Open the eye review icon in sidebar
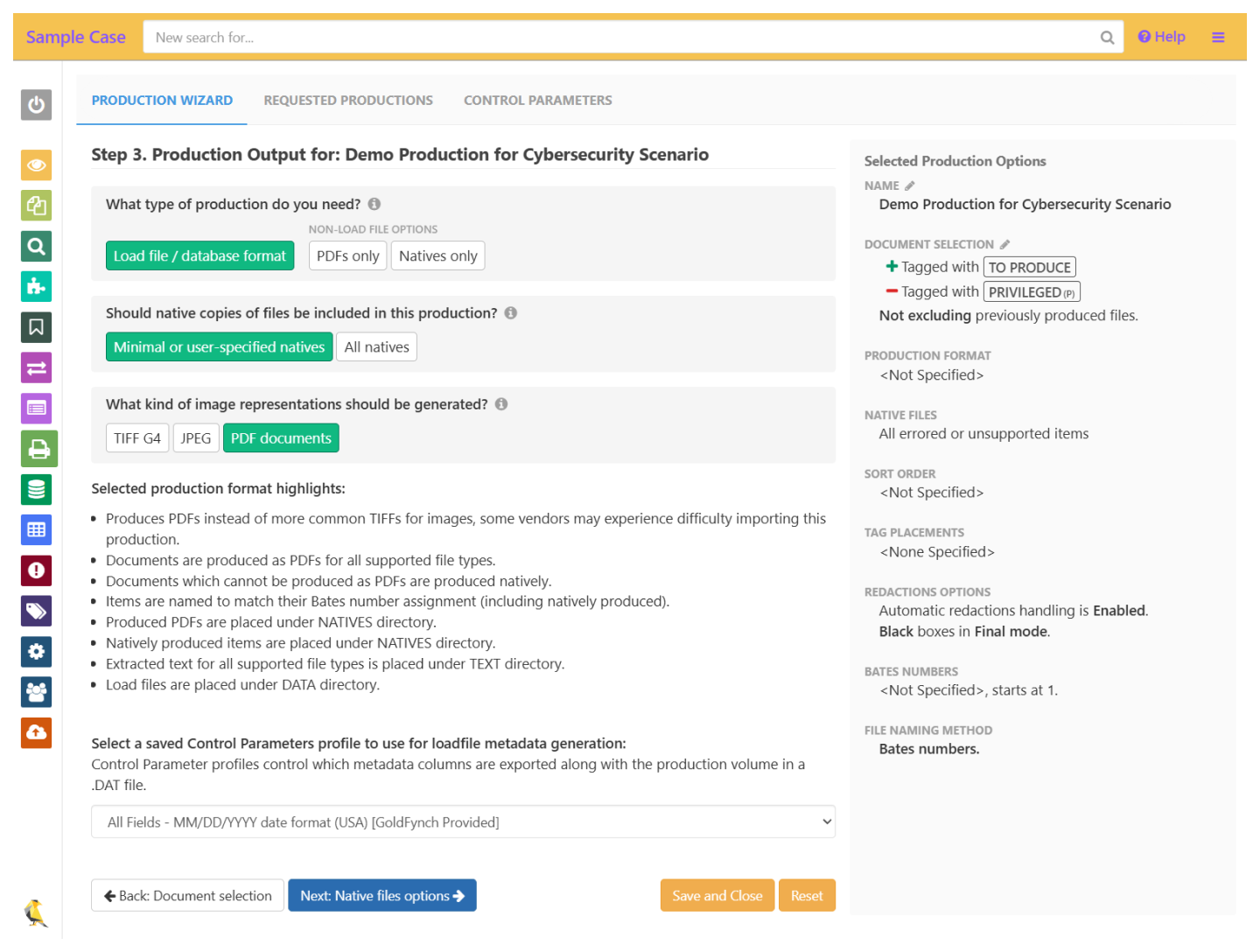The height and width of the screenshot is (952, 1260). [37, 164]
